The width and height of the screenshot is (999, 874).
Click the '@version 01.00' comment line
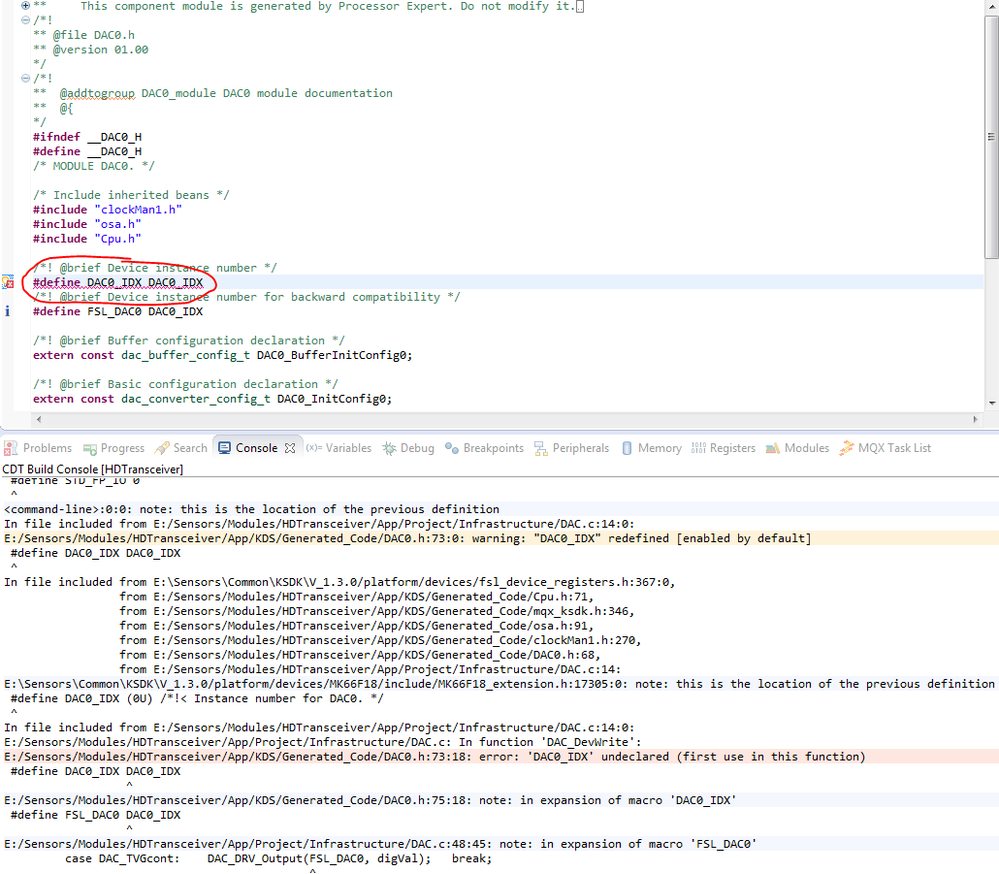click(x=91, y=50)
